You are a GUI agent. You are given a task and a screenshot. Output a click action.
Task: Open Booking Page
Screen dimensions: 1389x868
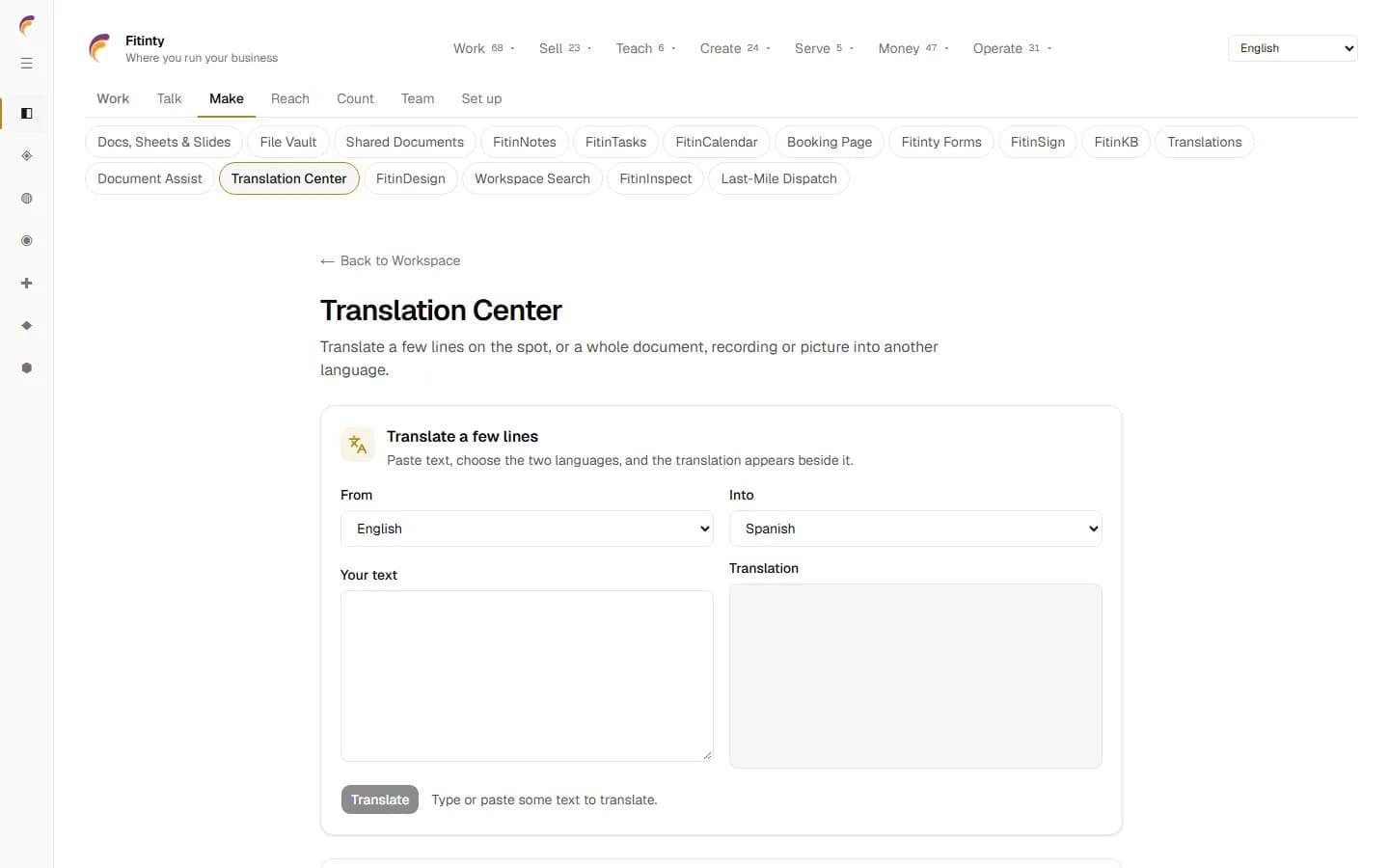(830, 142)
